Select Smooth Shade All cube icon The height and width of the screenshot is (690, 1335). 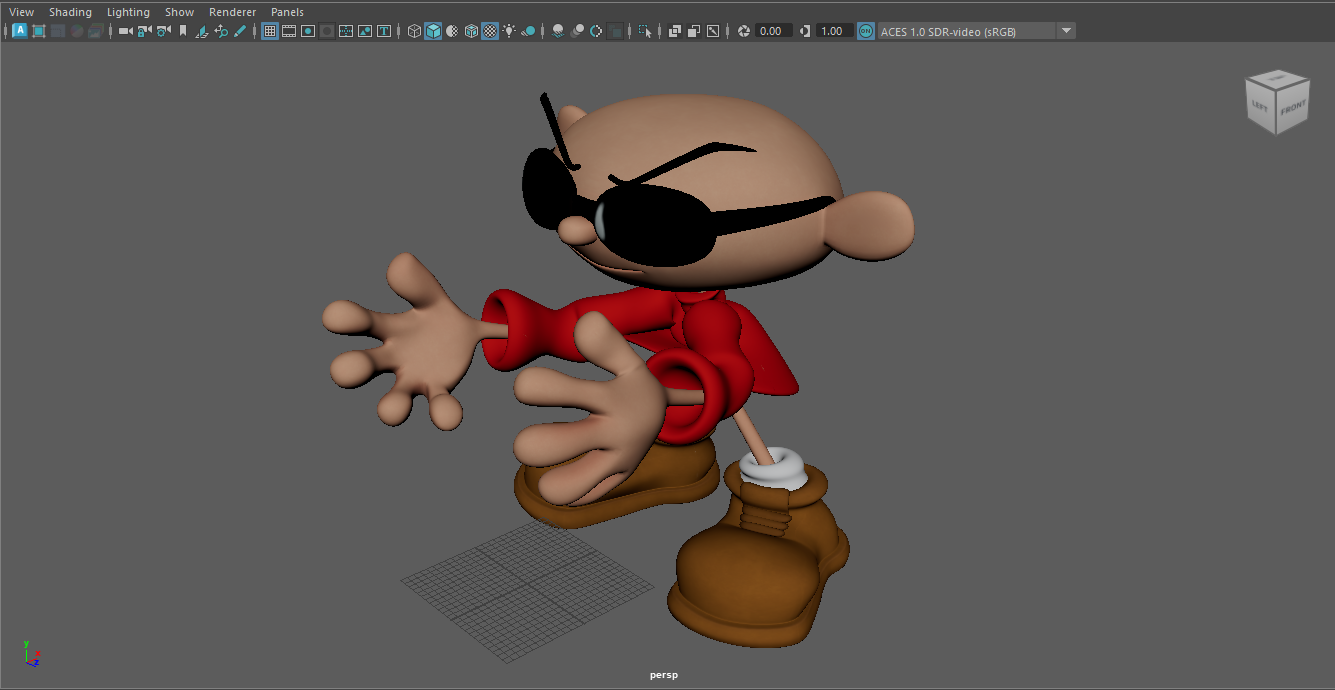(433, 31)
